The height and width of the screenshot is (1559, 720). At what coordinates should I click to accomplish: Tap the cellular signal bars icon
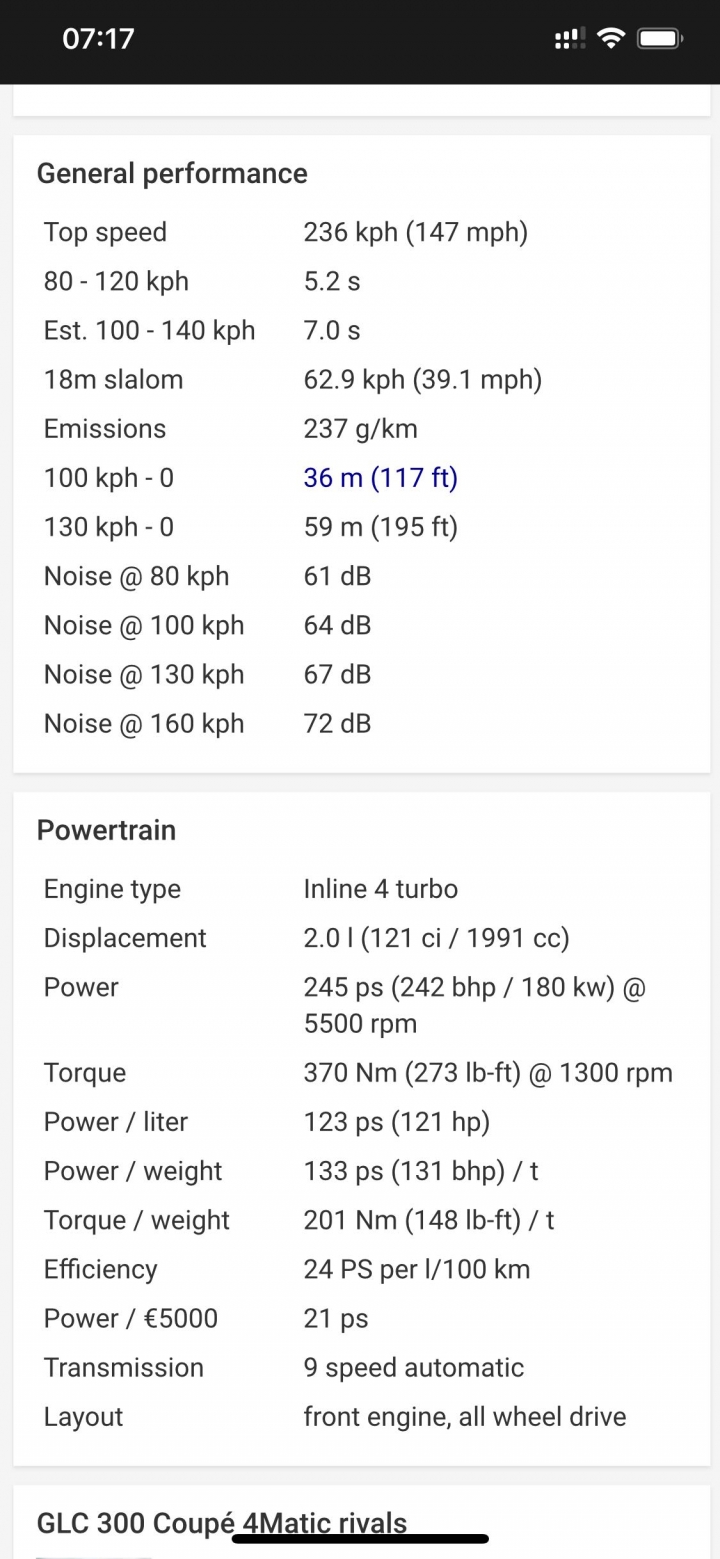[569, 39]
